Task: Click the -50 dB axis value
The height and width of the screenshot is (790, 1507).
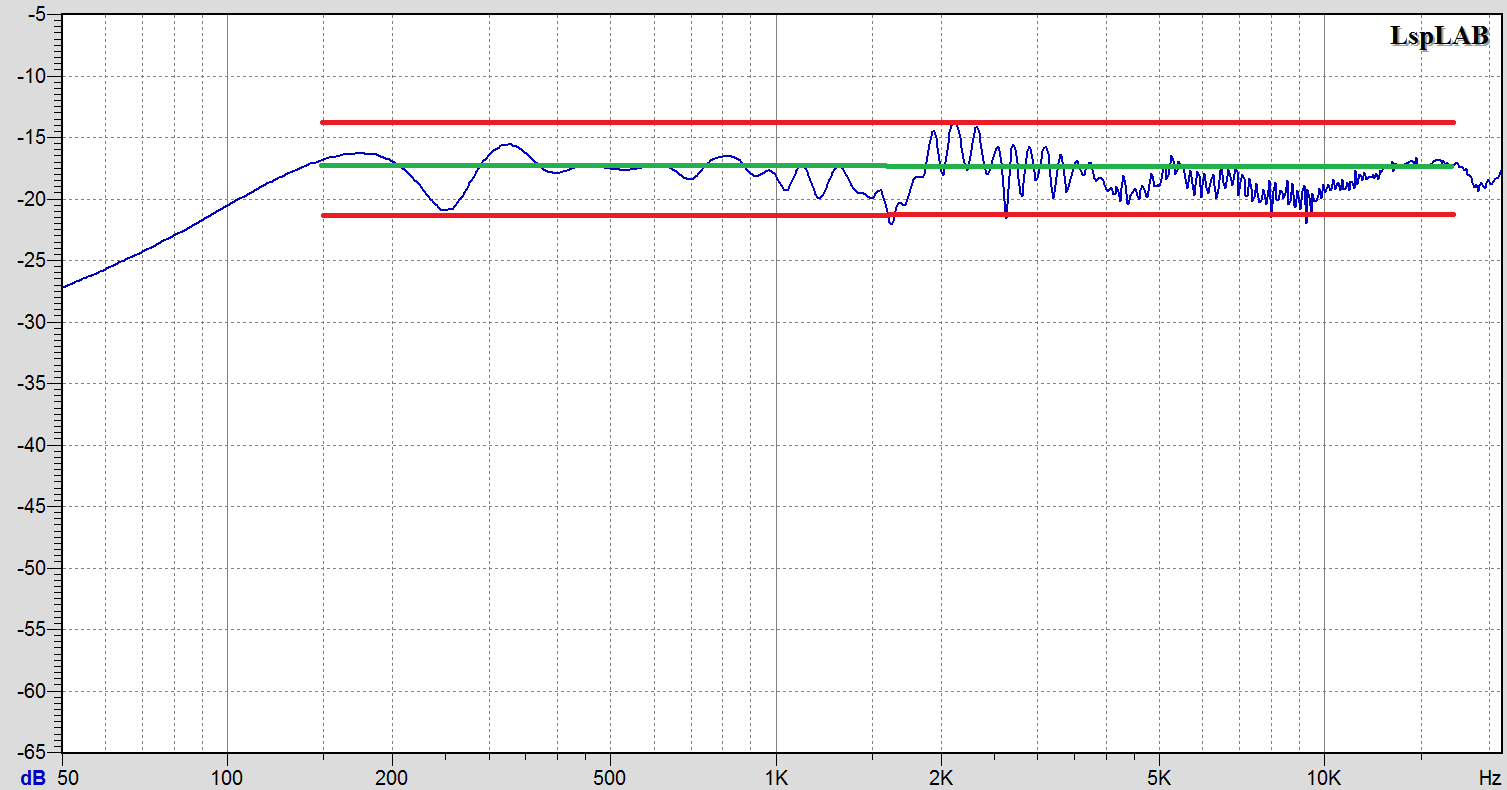Action: click(x=33, y=568)
